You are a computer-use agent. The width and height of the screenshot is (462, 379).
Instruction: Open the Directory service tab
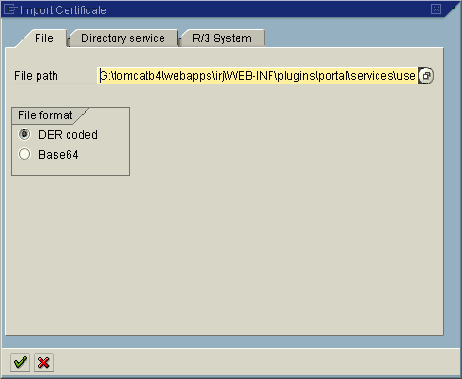pyautogui.click(x=123, y=38)
